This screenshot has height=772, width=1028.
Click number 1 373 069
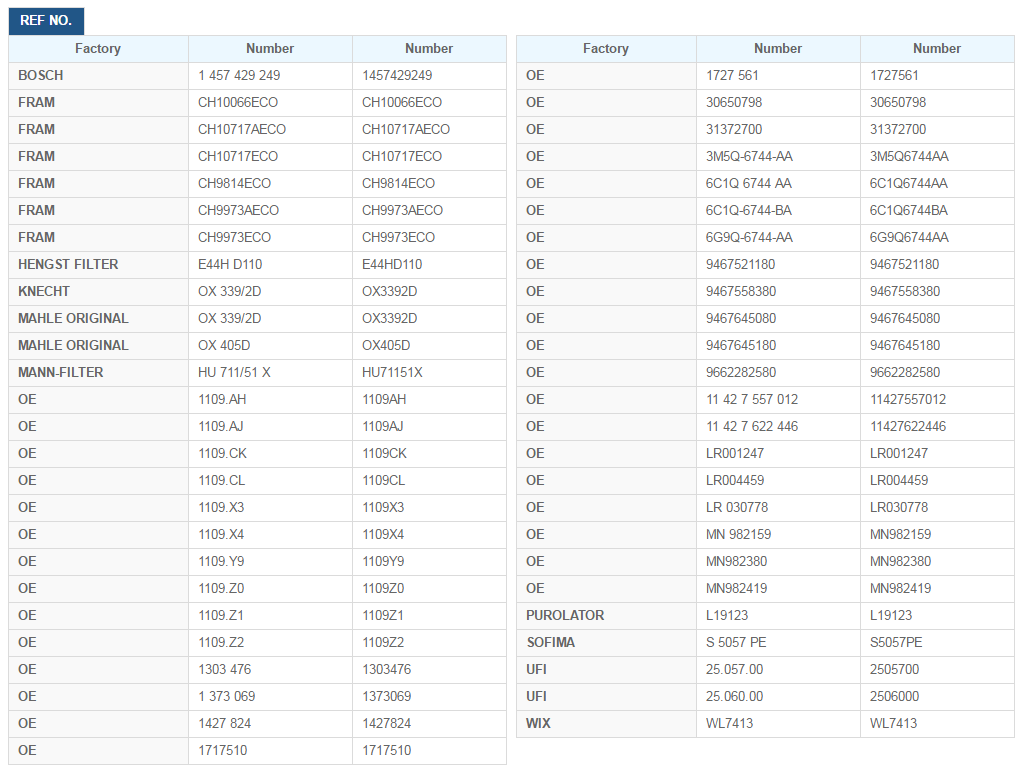pyautogui.click(x=227, y=696)
